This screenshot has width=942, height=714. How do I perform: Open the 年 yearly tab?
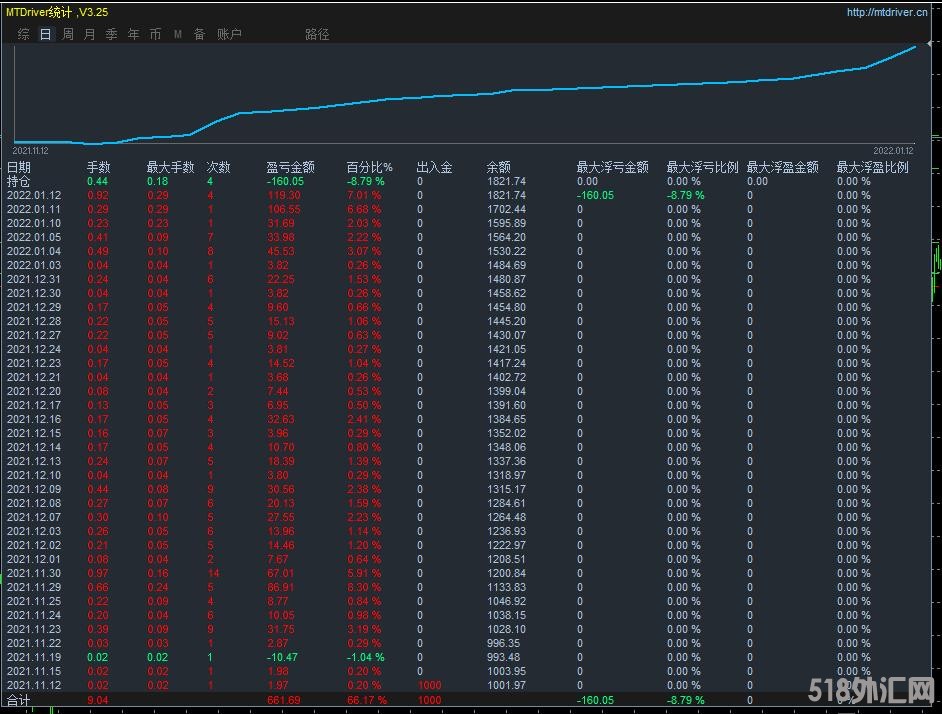133,34
